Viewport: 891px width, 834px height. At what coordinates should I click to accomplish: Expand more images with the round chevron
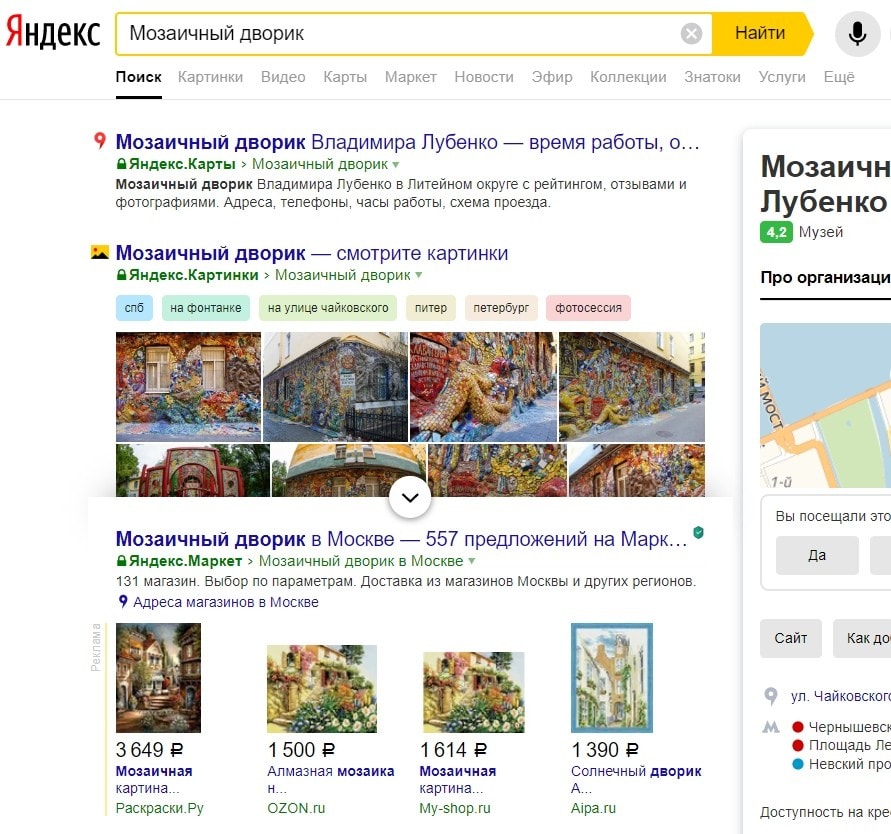tap(410, 497)
